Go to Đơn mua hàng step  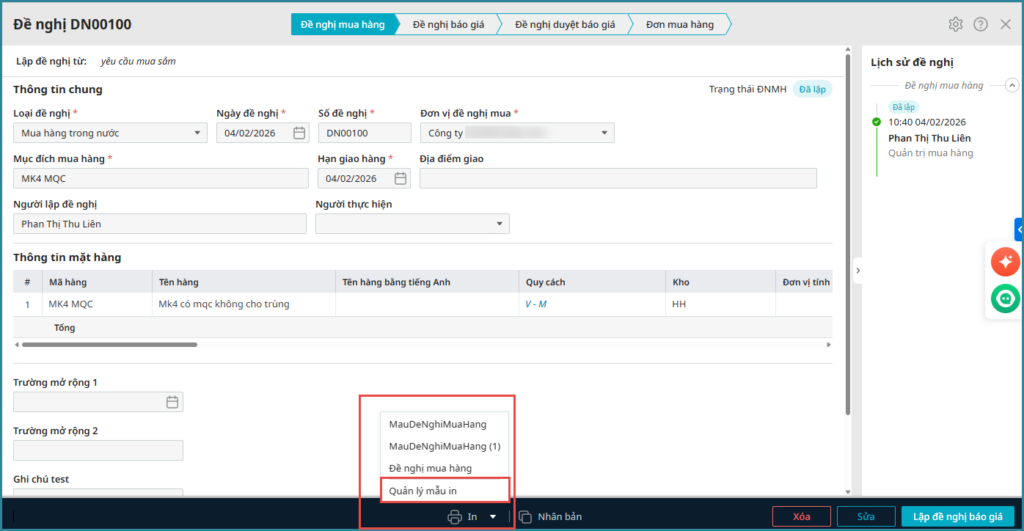pos(680,24)
